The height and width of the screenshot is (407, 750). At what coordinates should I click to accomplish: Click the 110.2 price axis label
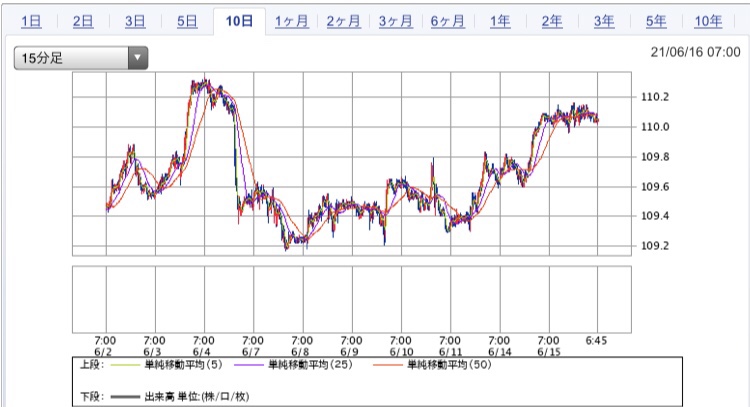[x=655, y=97]
